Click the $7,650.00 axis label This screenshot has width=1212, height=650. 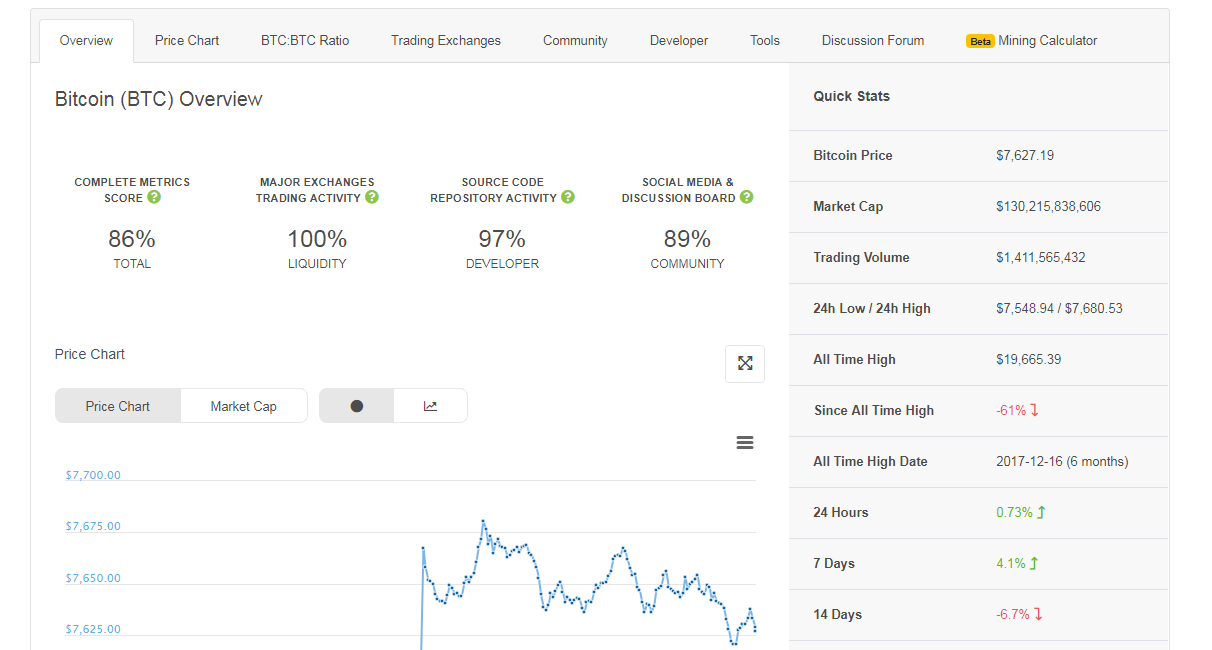pos(93,578)
